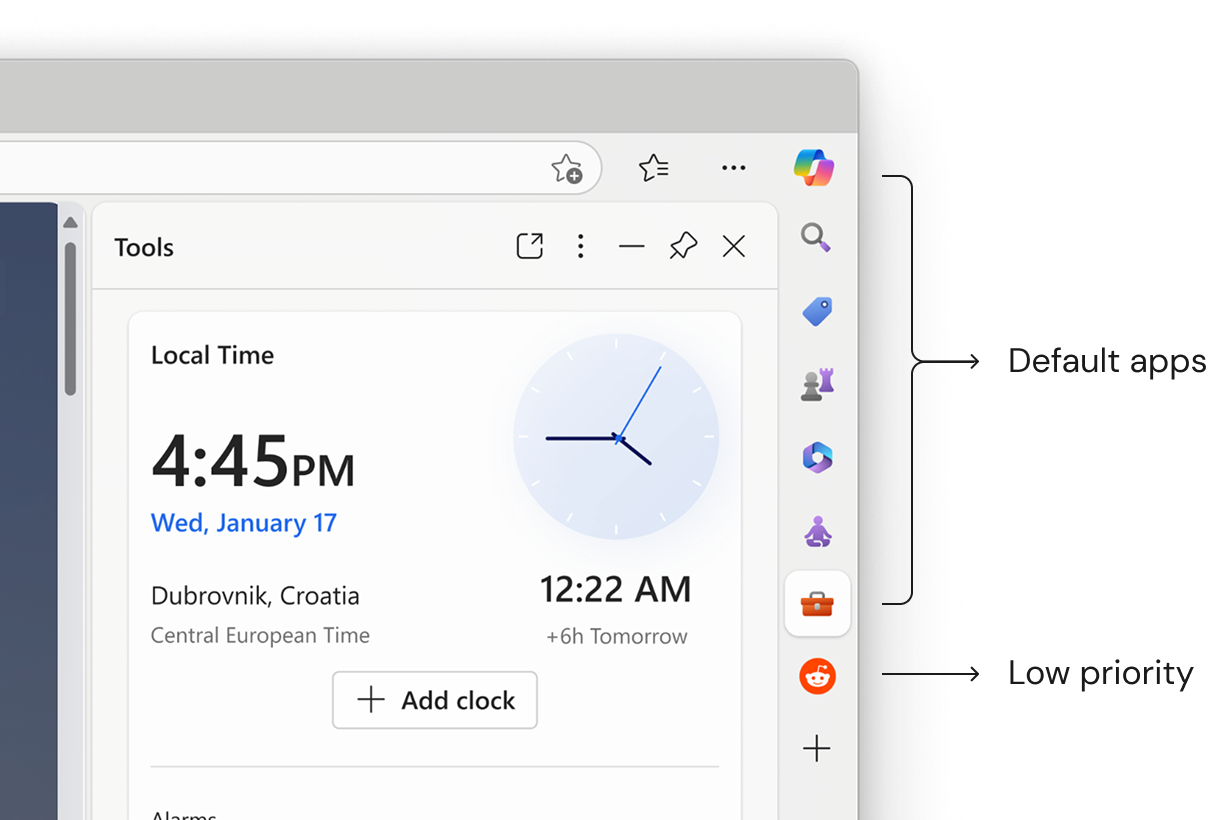Image resolution: width=1226 pixels, height=820 pixels.
Task: Add this page to favorites star
Action: tap(567, 169)
